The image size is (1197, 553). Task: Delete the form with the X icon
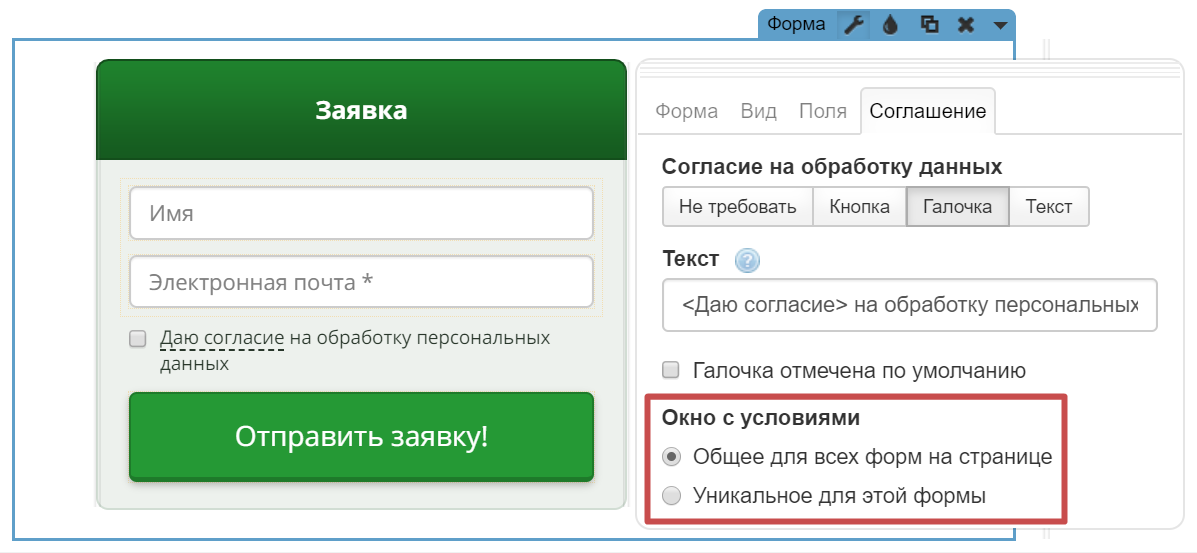click(965, 25)
